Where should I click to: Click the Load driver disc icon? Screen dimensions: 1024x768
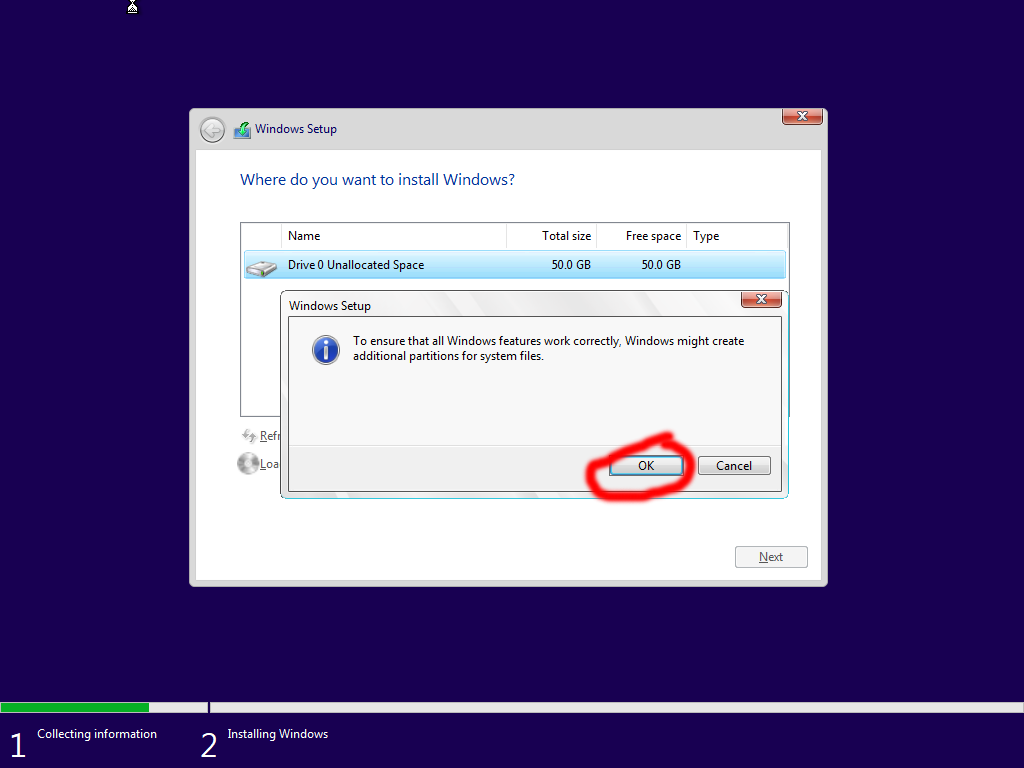point(248,463)
